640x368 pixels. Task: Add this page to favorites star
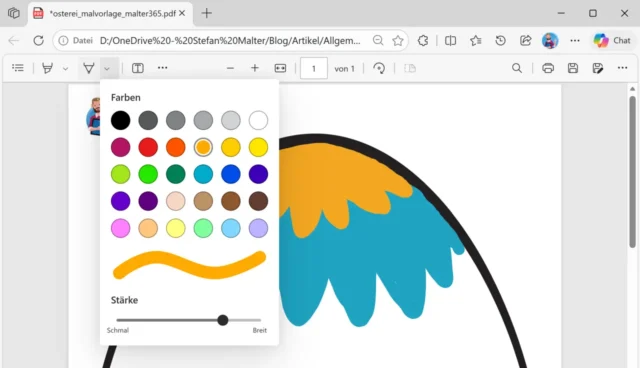point(398,40)
